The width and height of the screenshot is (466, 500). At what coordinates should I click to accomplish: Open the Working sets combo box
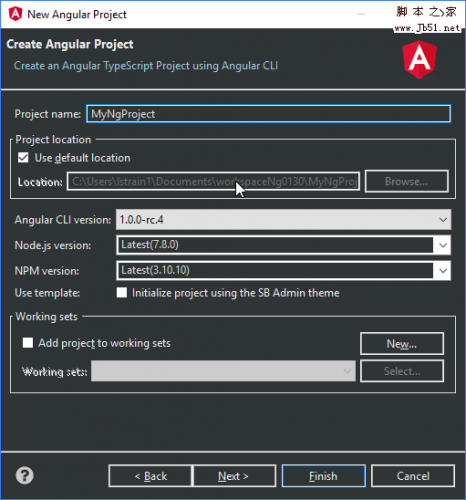(x=223, y=371)
